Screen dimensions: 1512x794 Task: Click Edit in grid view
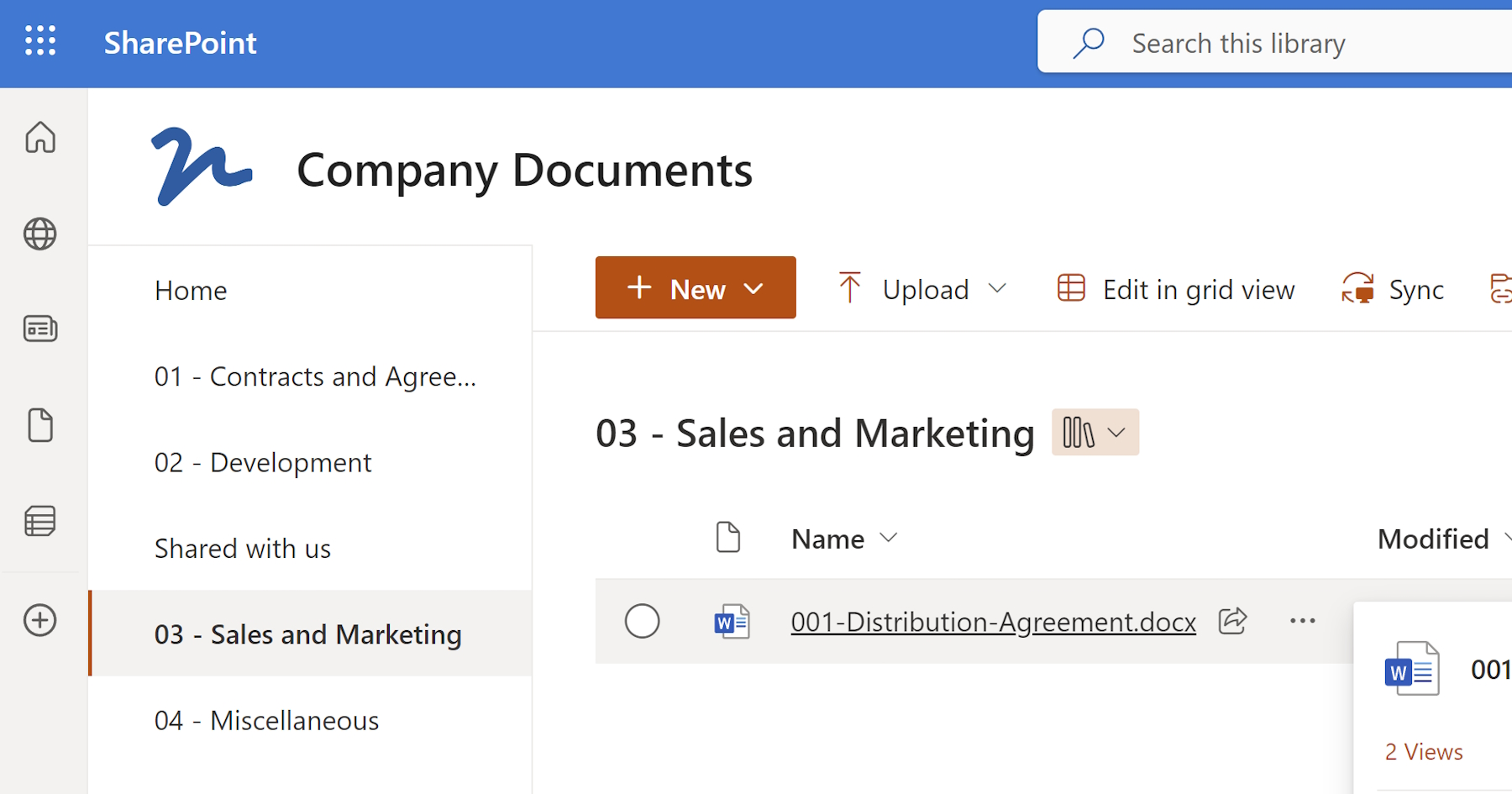click(x=1176, y=289)
